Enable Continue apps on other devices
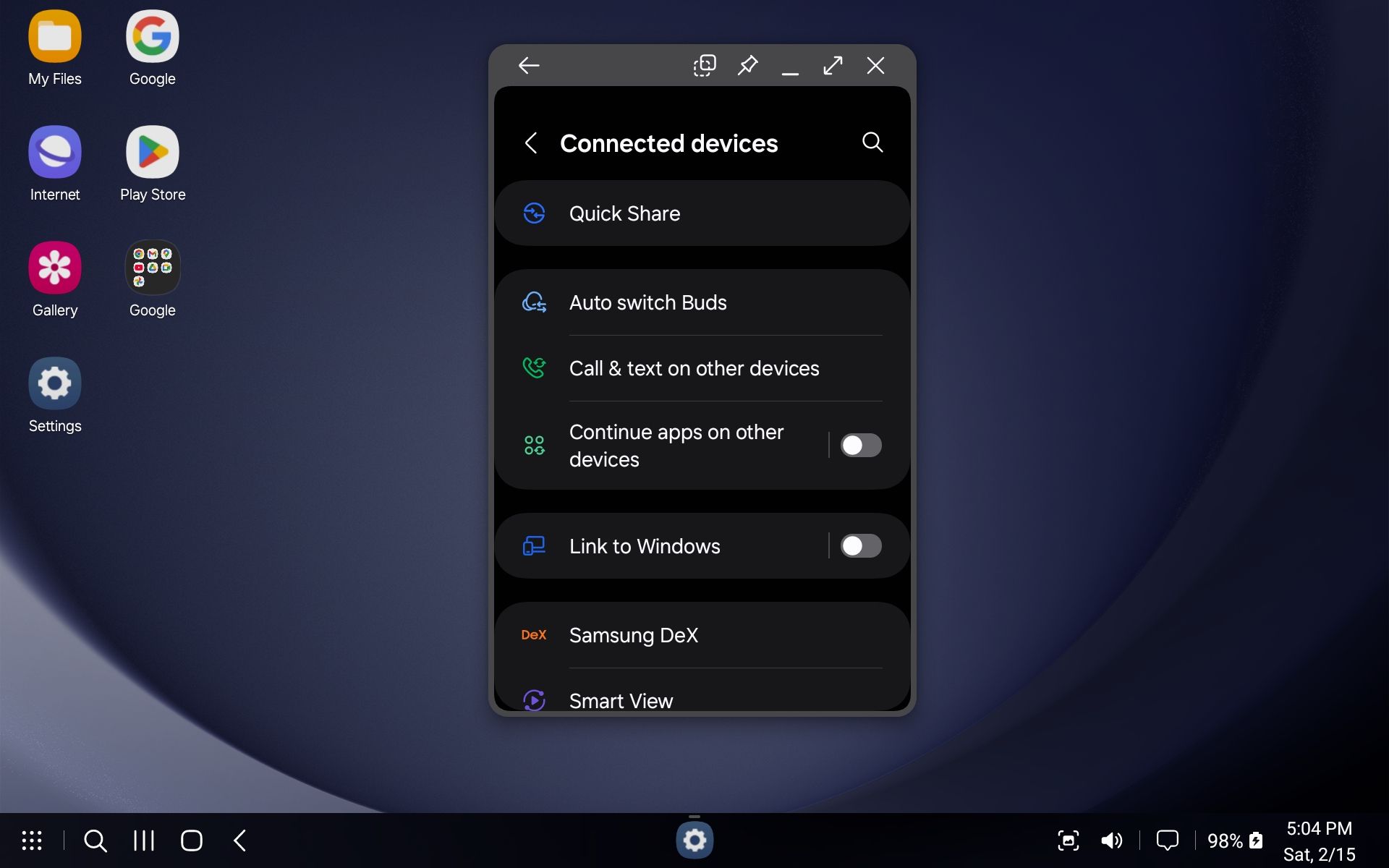 pyautogui.click(x=860, y=446)
